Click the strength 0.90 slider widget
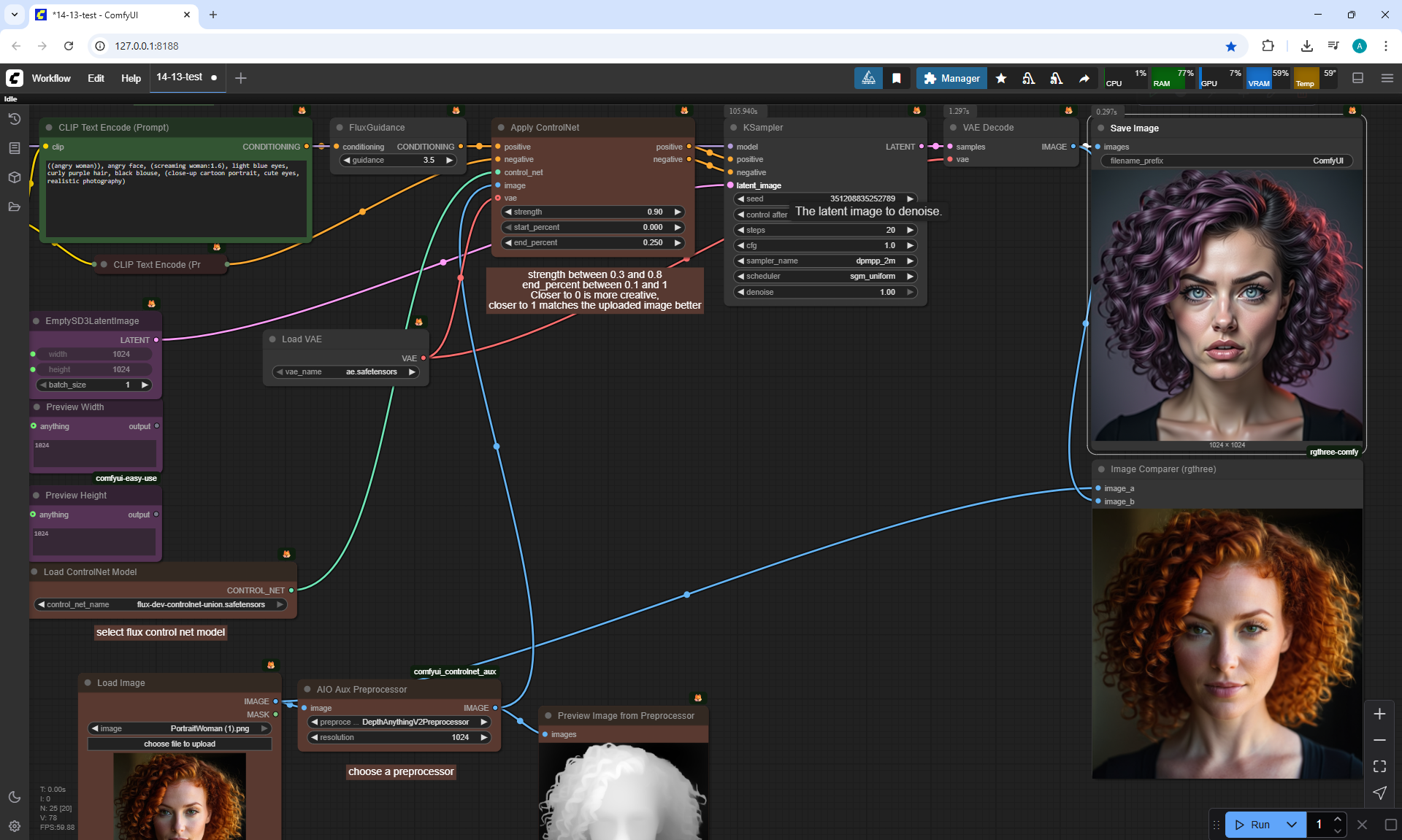This screenshot has height=840, width=1402. 592,212
